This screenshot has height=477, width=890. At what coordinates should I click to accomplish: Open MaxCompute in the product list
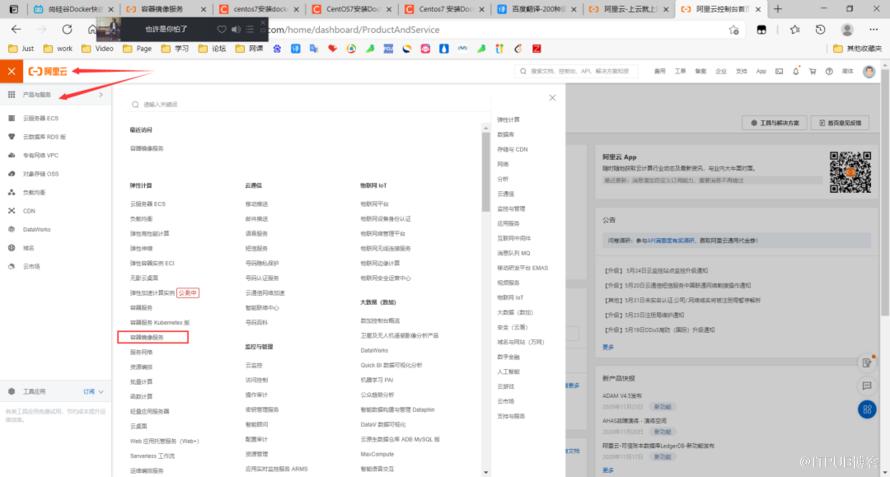377,454
